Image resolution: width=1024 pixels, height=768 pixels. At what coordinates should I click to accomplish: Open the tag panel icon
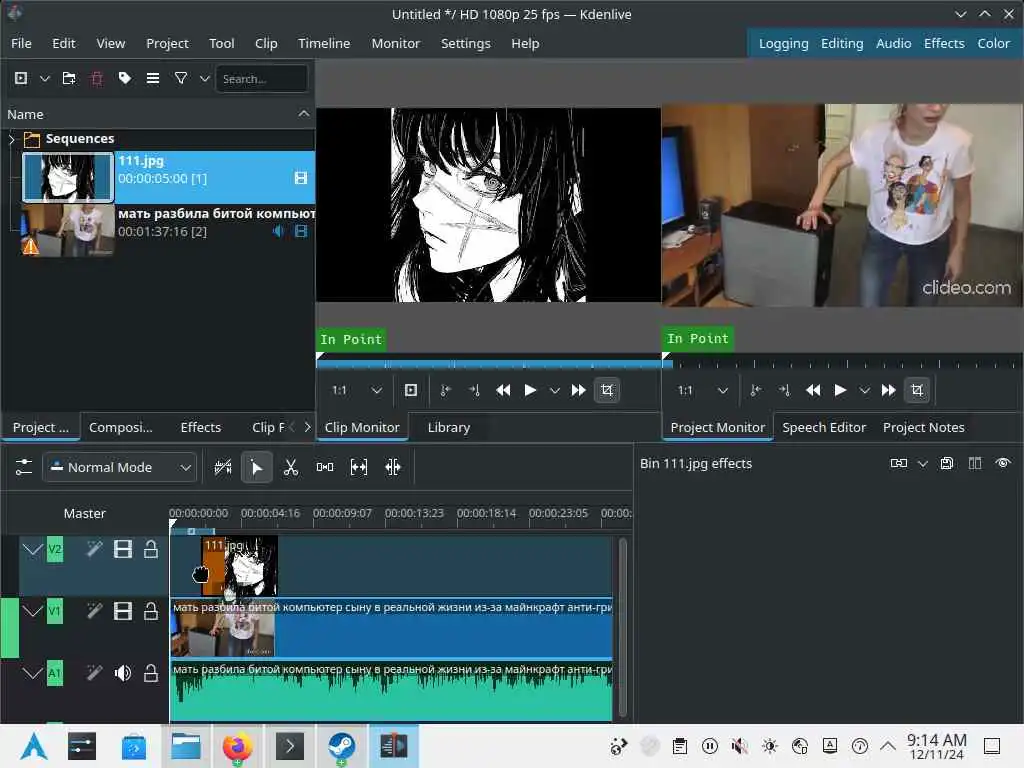coord(125,78)
